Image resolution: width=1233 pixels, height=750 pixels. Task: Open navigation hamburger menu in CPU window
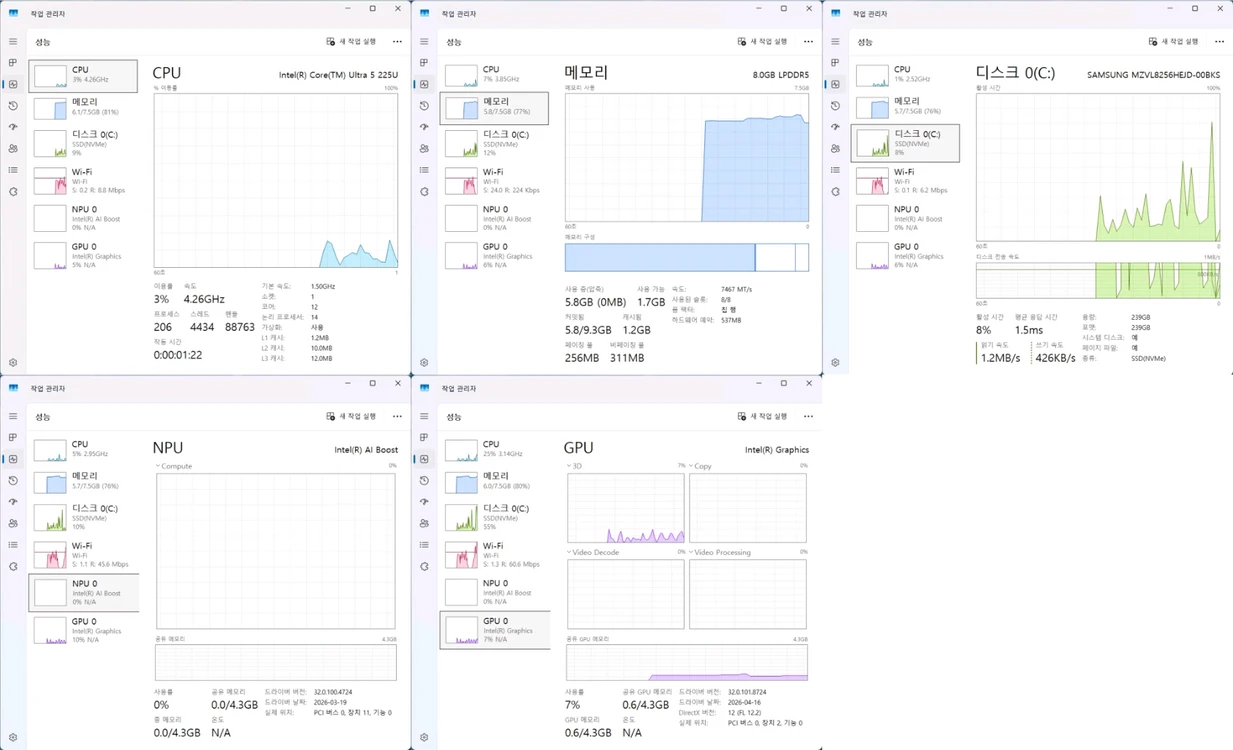13,42
